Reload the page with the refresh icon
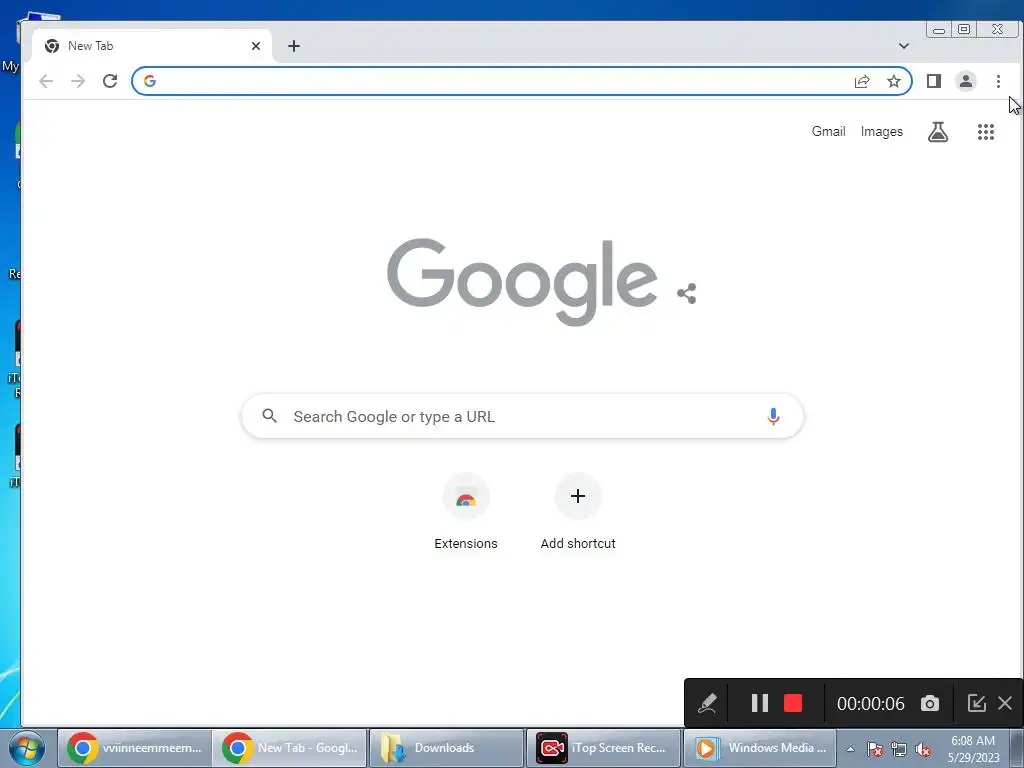This screenshot has width=1024, height=768. pyautogui.click(x=110, y=81)
